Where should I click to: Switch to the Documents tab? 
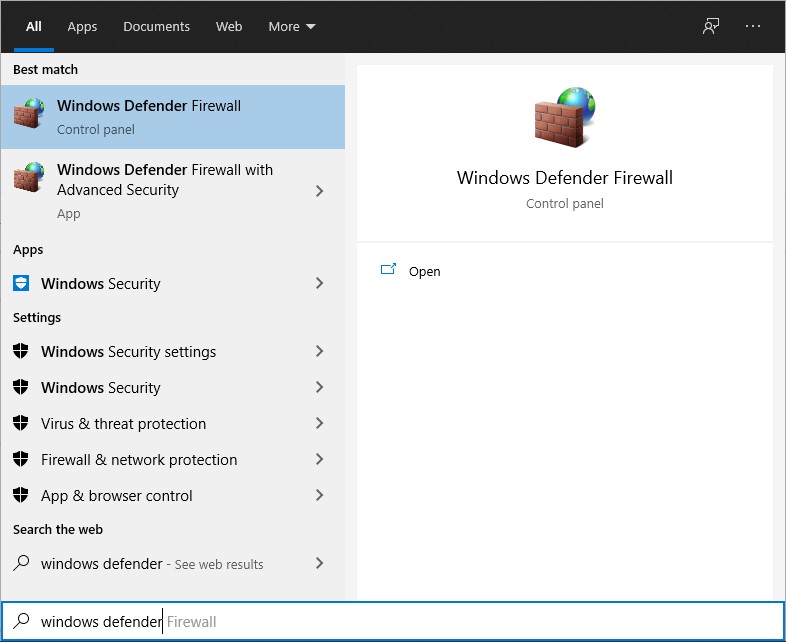point(156,27)
